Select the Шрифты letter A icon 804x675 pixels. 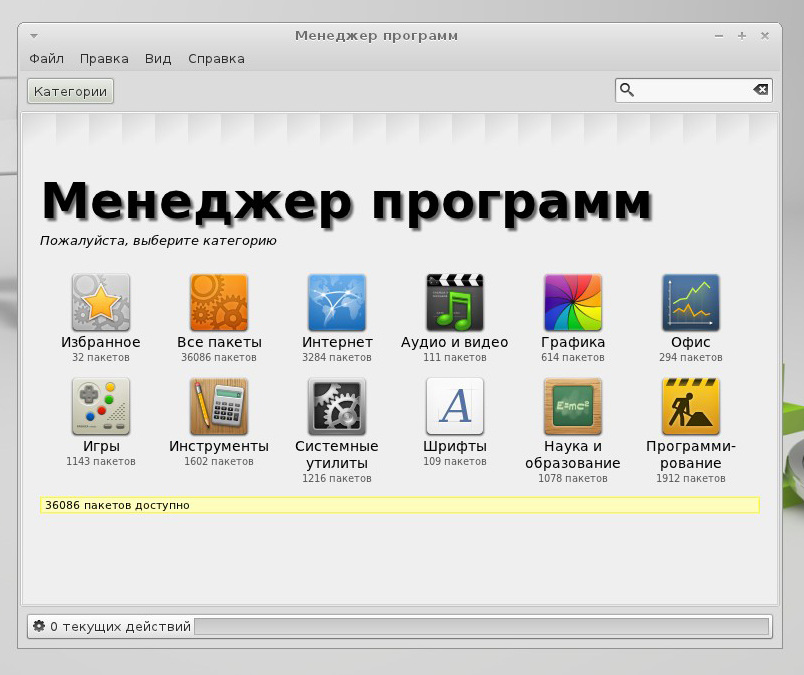pos(455,406)
